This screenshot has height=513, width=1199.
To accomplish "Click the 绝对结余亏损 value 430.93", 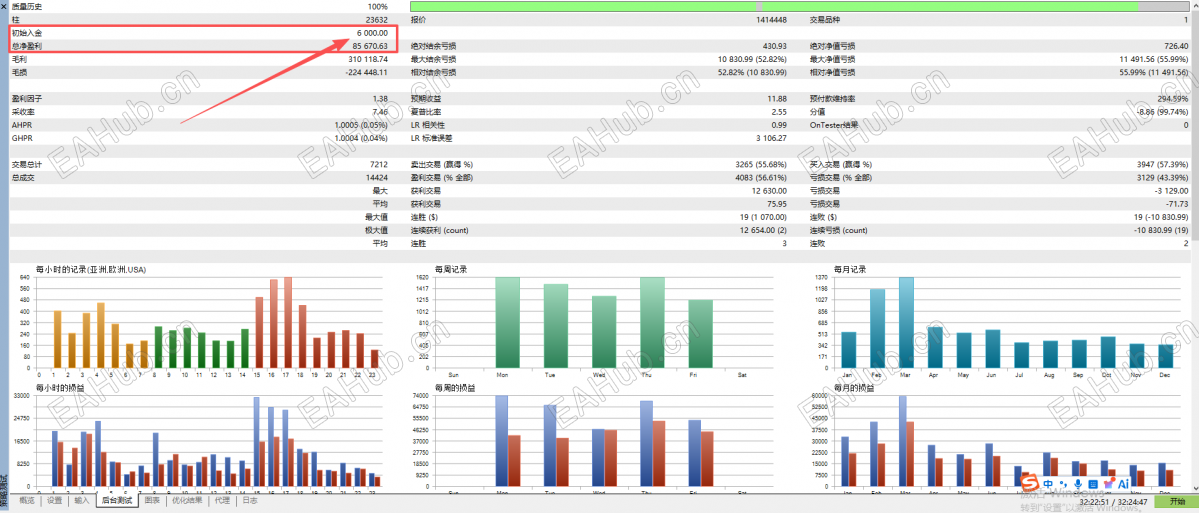I will click(x=775, y=46).
